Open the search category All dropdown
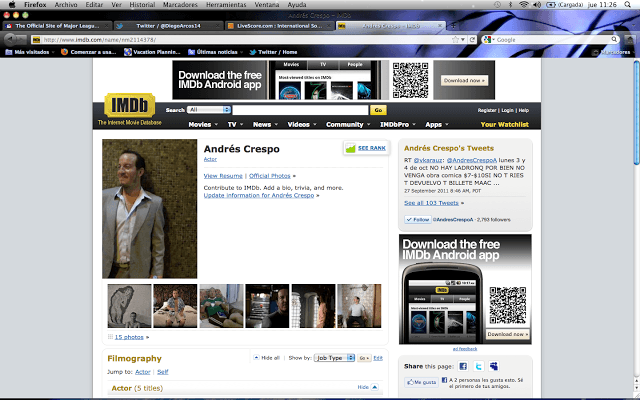This screenshot has width=640, height=400. tap(209, 110)
